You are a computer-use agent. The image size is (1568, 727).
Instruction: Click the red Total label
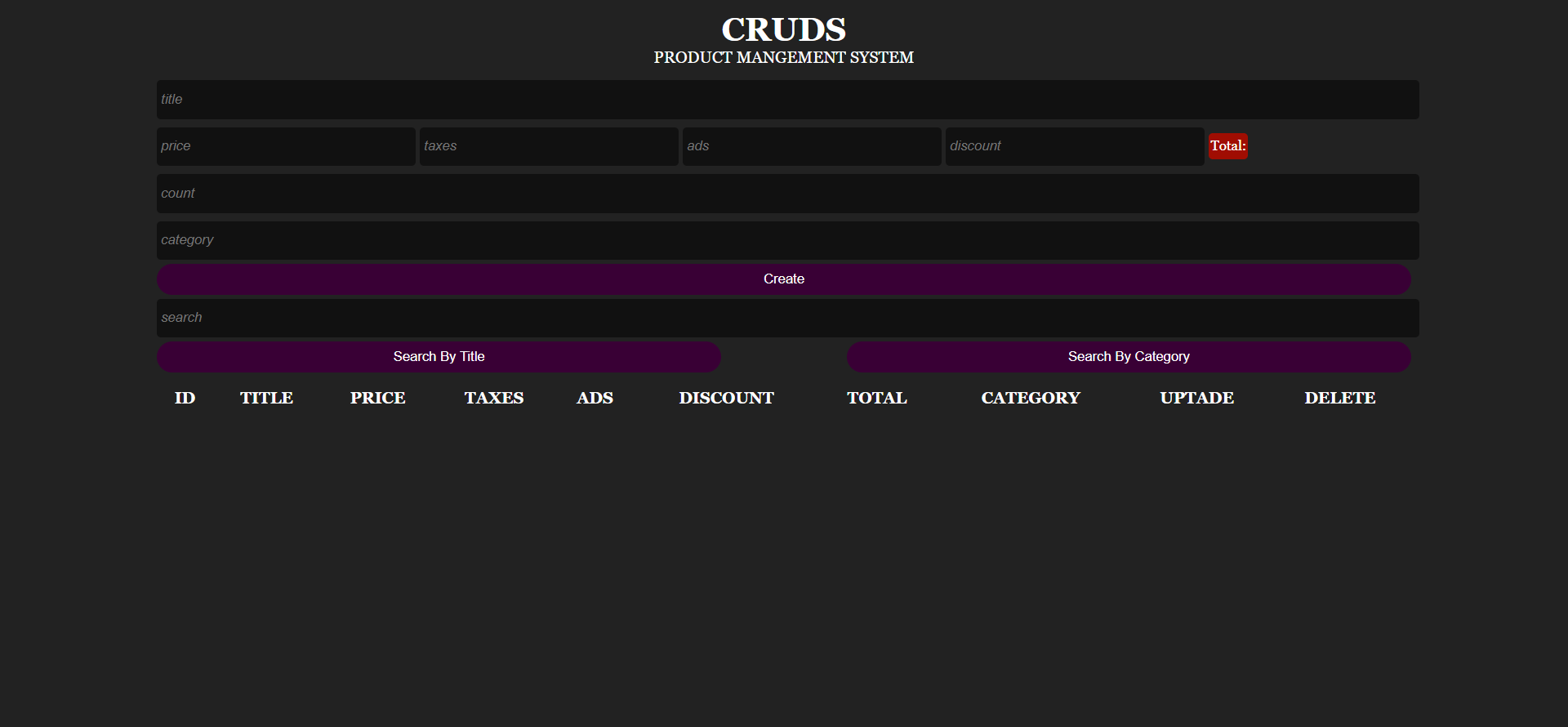click(x=1227, y=146)
